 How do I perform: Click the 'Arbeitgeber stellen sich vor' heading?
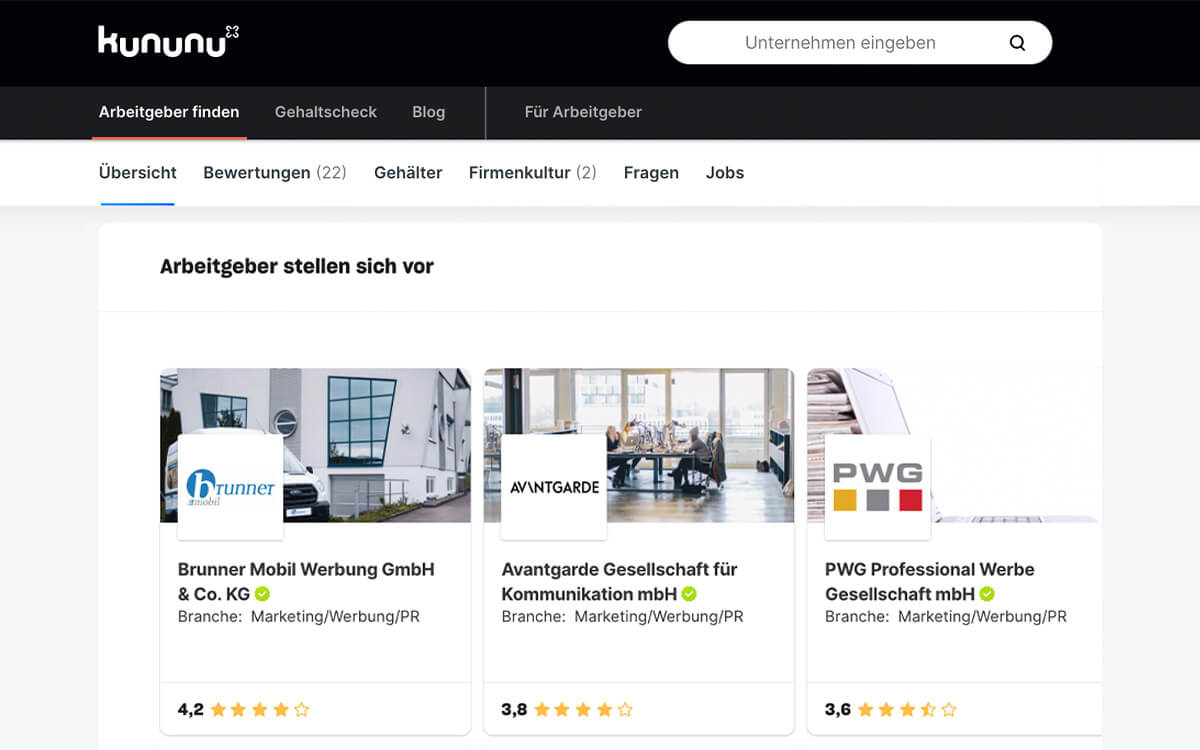point(297,267)
